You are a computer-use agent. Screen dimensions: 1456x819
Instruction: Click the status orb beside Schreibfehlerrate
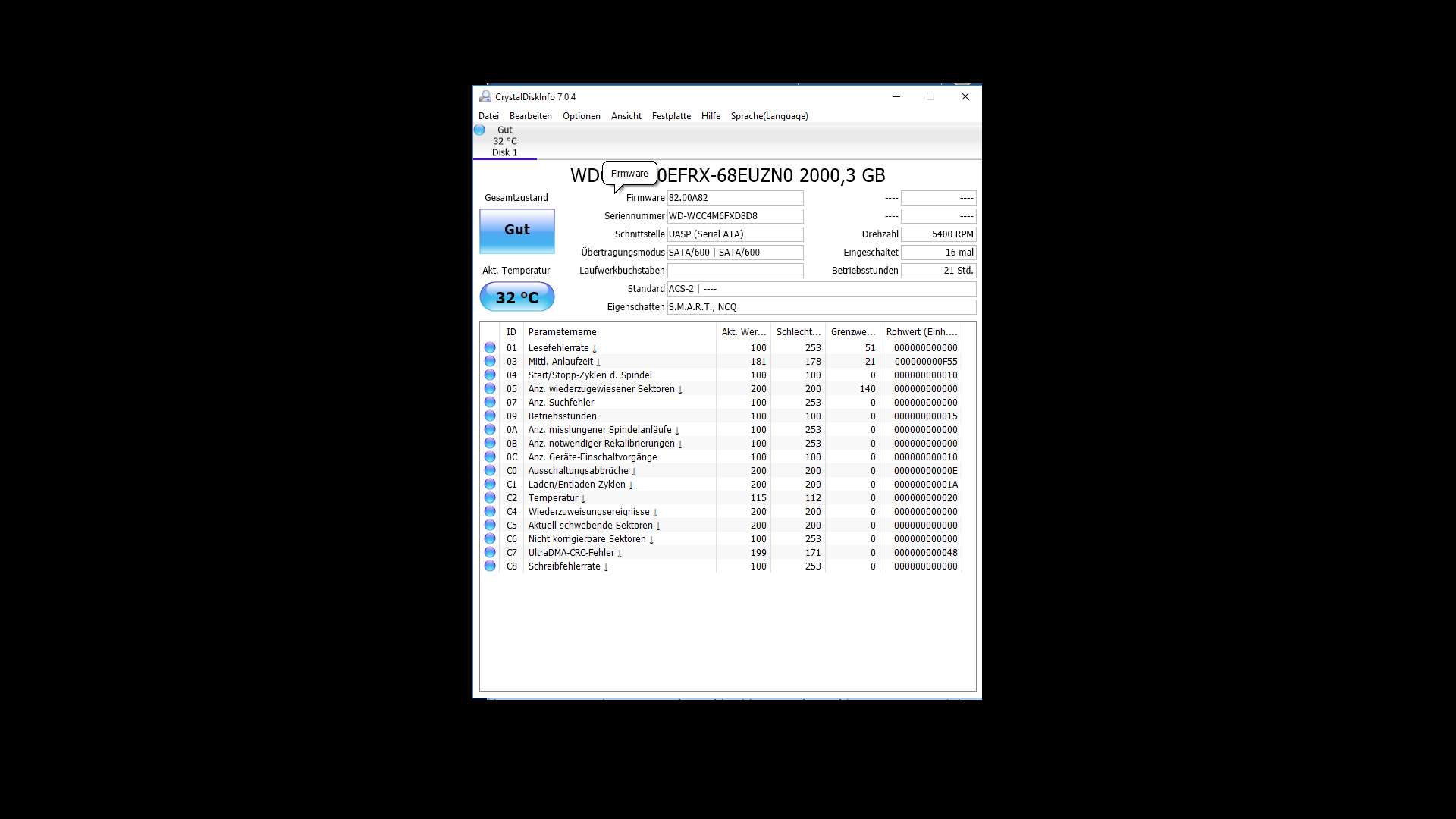(490, 566)
